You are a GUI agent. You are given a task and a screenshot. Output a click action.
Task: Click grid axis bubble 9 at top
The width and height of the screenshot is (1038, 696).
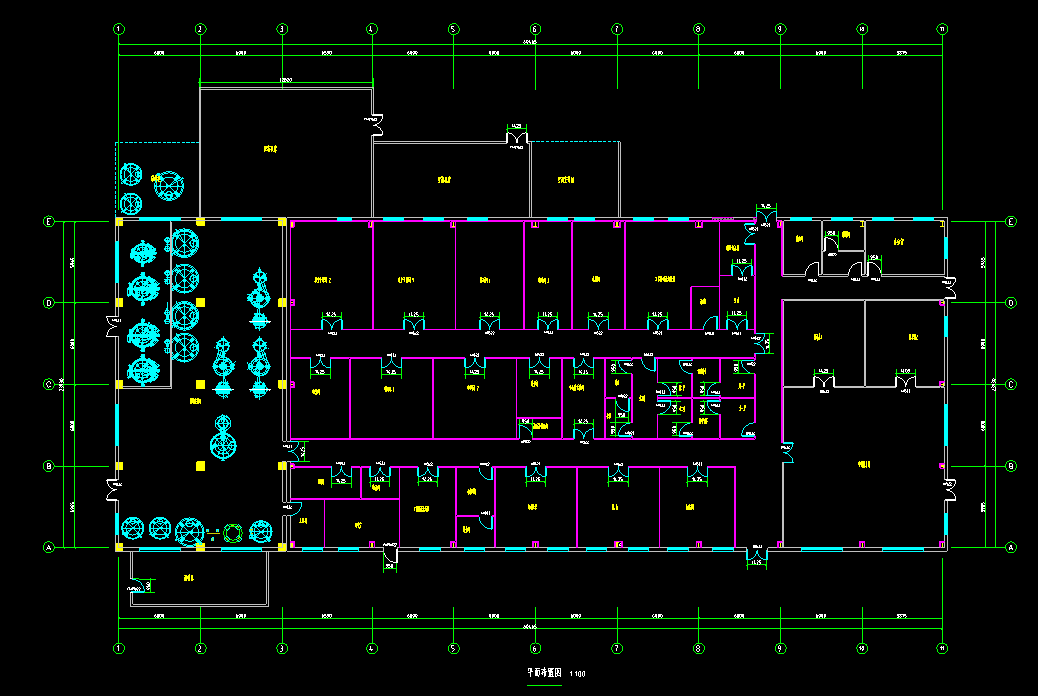[x=780, y=30]
